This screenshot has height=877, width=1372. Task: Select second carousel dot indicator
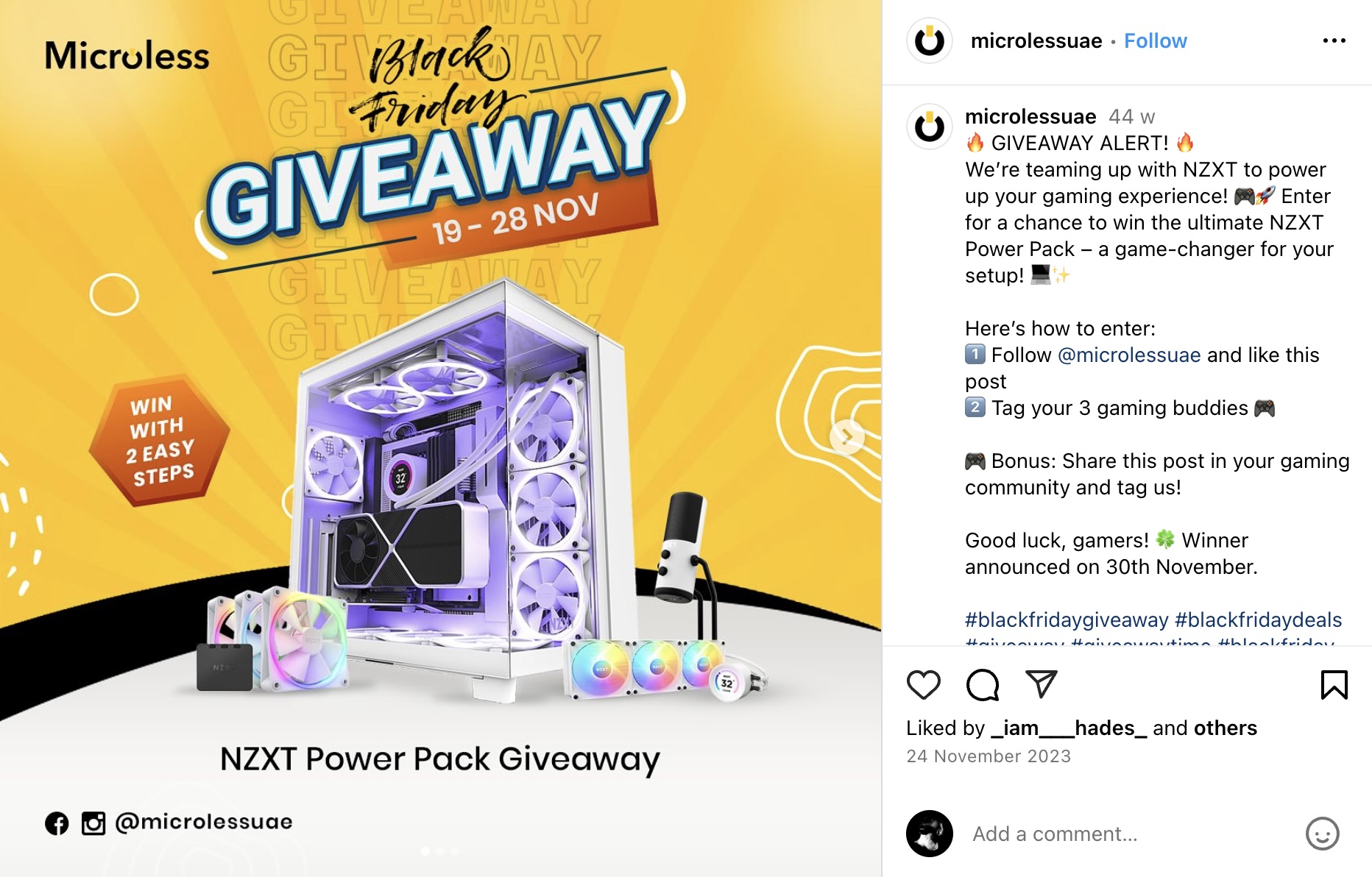[440, 851]
